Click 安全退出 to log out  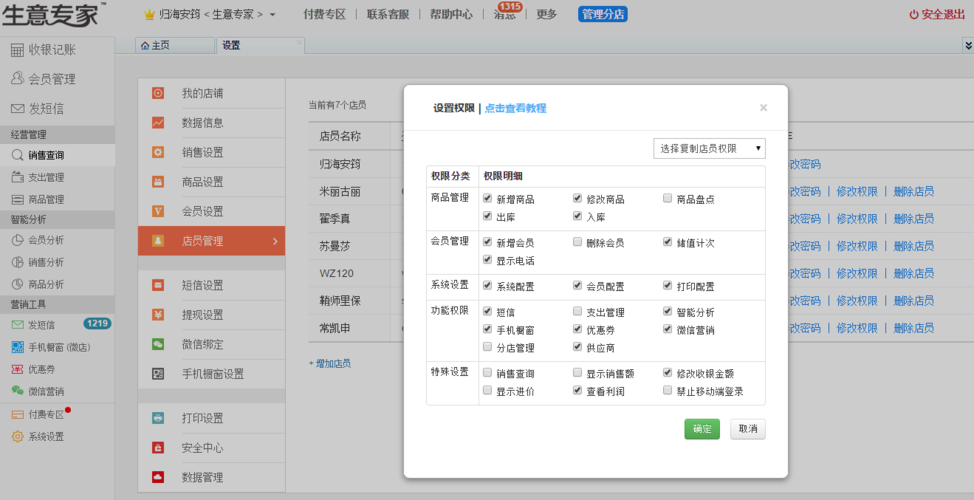(937, 14)
